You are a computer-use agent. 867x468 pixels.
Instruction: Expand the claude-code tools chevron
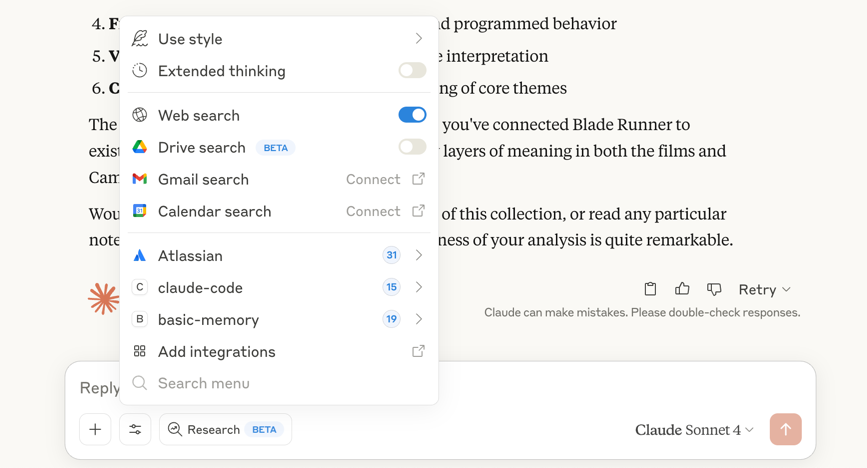click(x=419, y=287)
